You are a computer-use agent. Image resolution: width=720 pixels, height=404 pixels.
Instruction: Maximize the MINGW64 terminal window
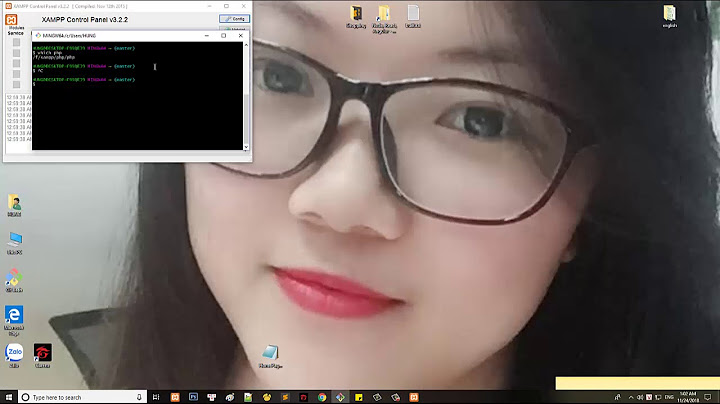(x=224, y=35)
